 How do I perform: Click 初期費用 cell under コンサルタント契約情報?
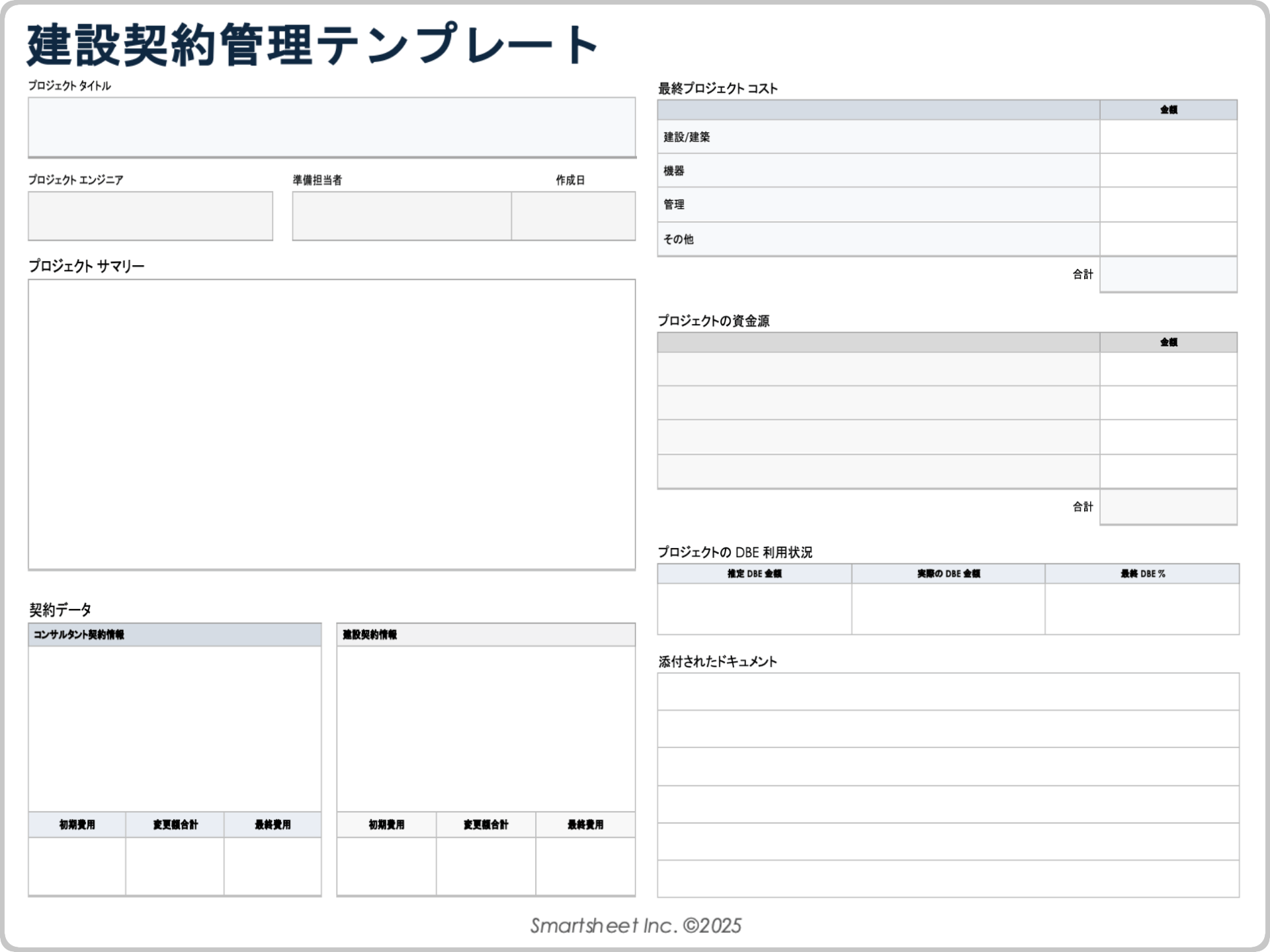[x=77, y=866]
